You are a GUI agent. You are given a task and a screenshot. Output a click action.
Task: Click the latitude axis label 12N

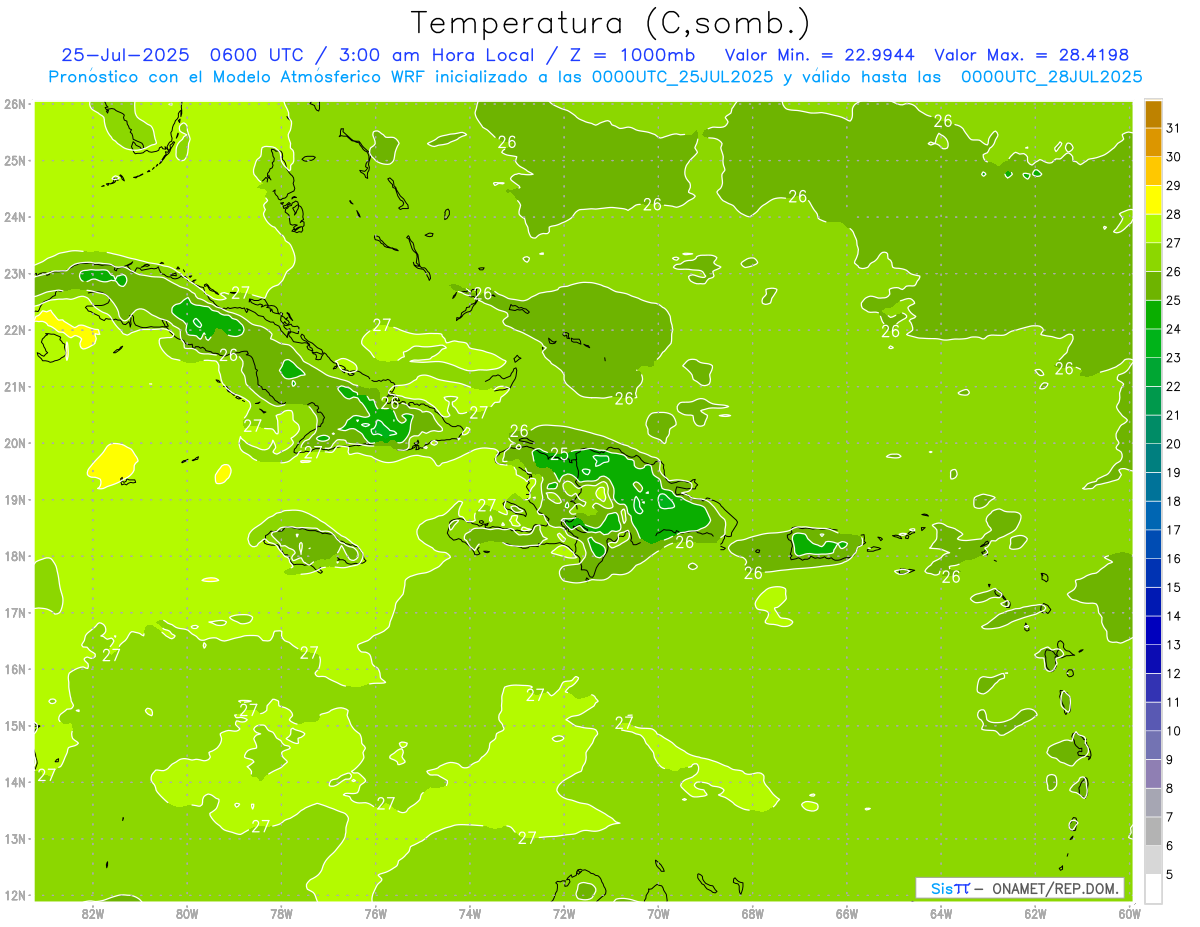pyautogui.click(x=15, y=895)
